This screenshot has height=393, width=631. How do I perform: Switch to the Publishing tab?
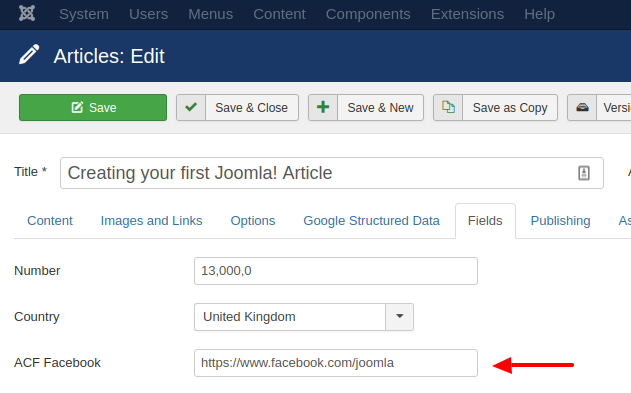pos(560,221)
